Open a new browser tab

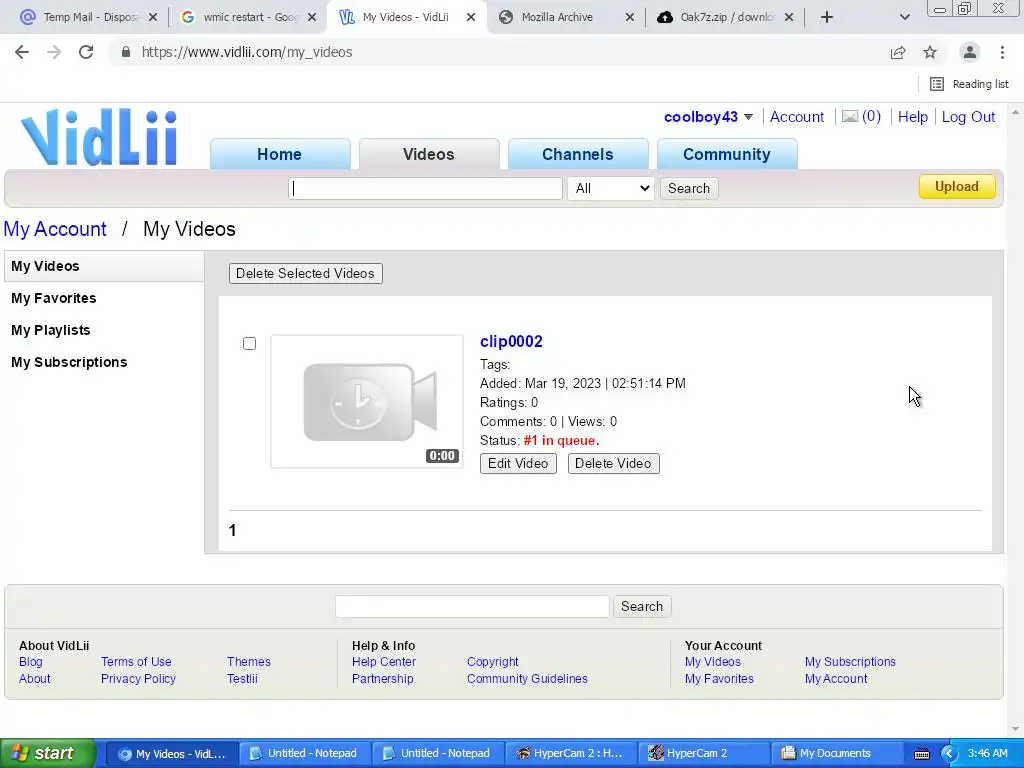(x=827, y=18)
